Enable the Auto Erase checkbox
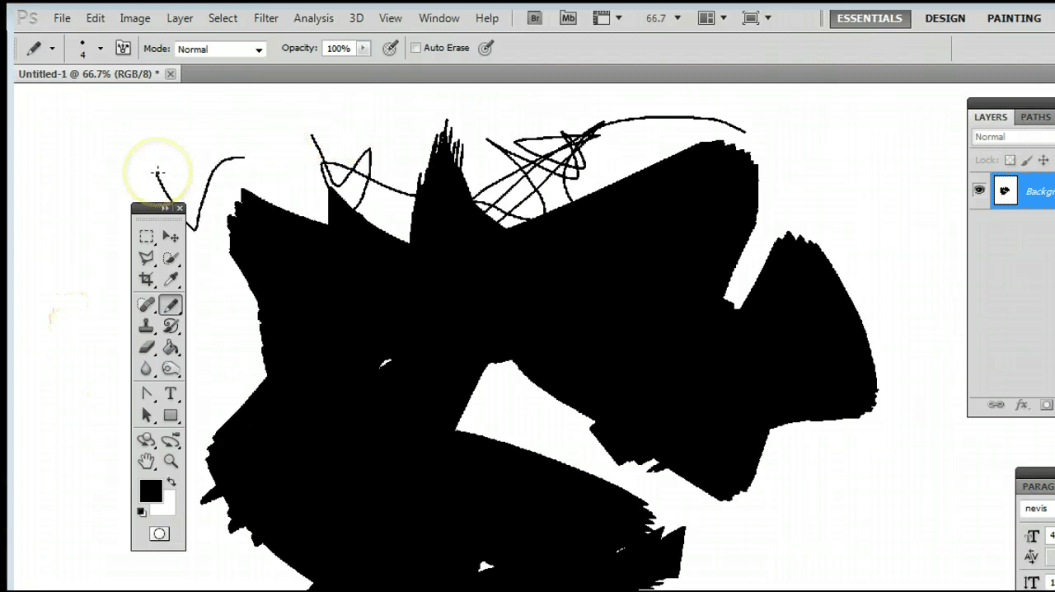 (x=416, y=48)
